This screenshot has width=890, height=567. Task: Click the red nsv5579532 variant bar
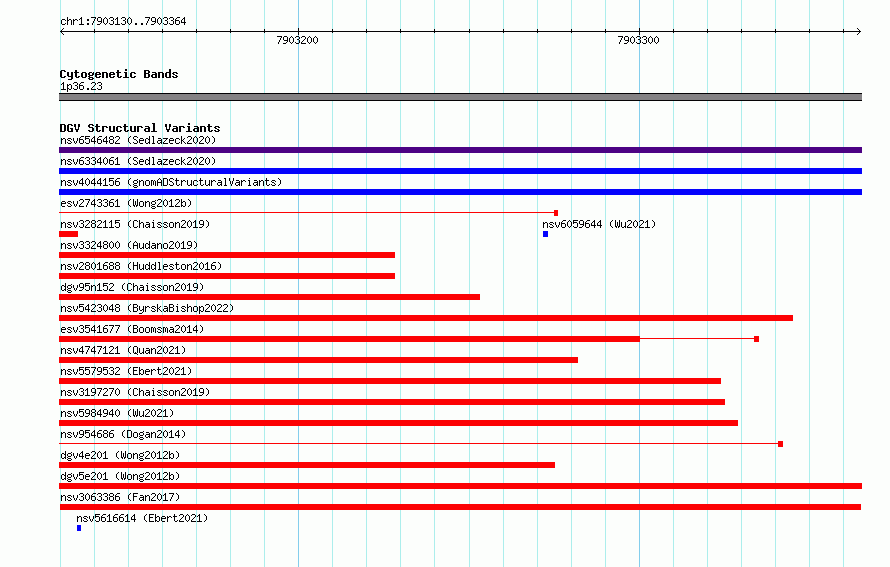(x=390, y=381)
